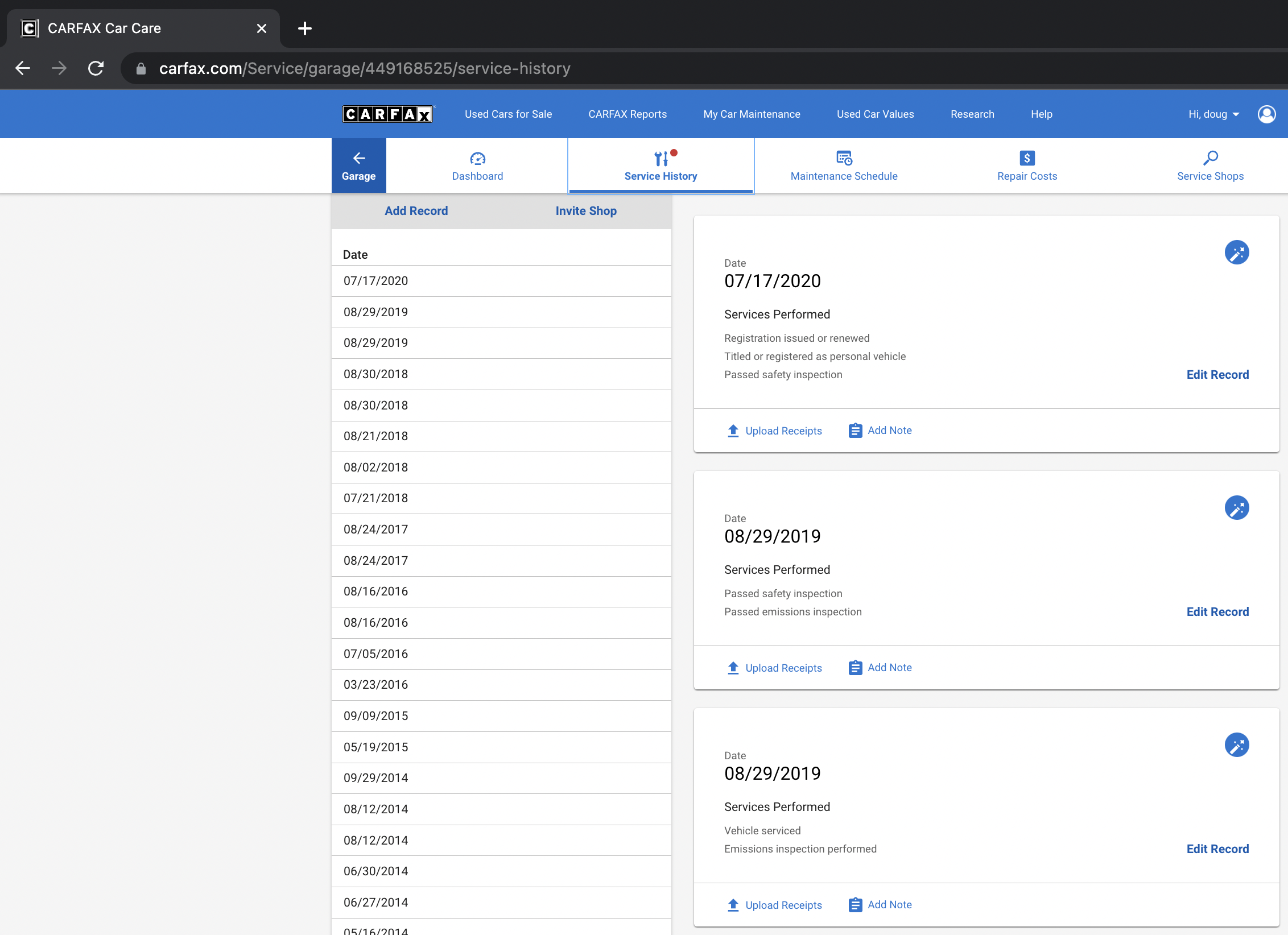Viewport: 1288px width, 935px height.
Task: Select the 09/09/2015 date row
Action: point(501,716)
